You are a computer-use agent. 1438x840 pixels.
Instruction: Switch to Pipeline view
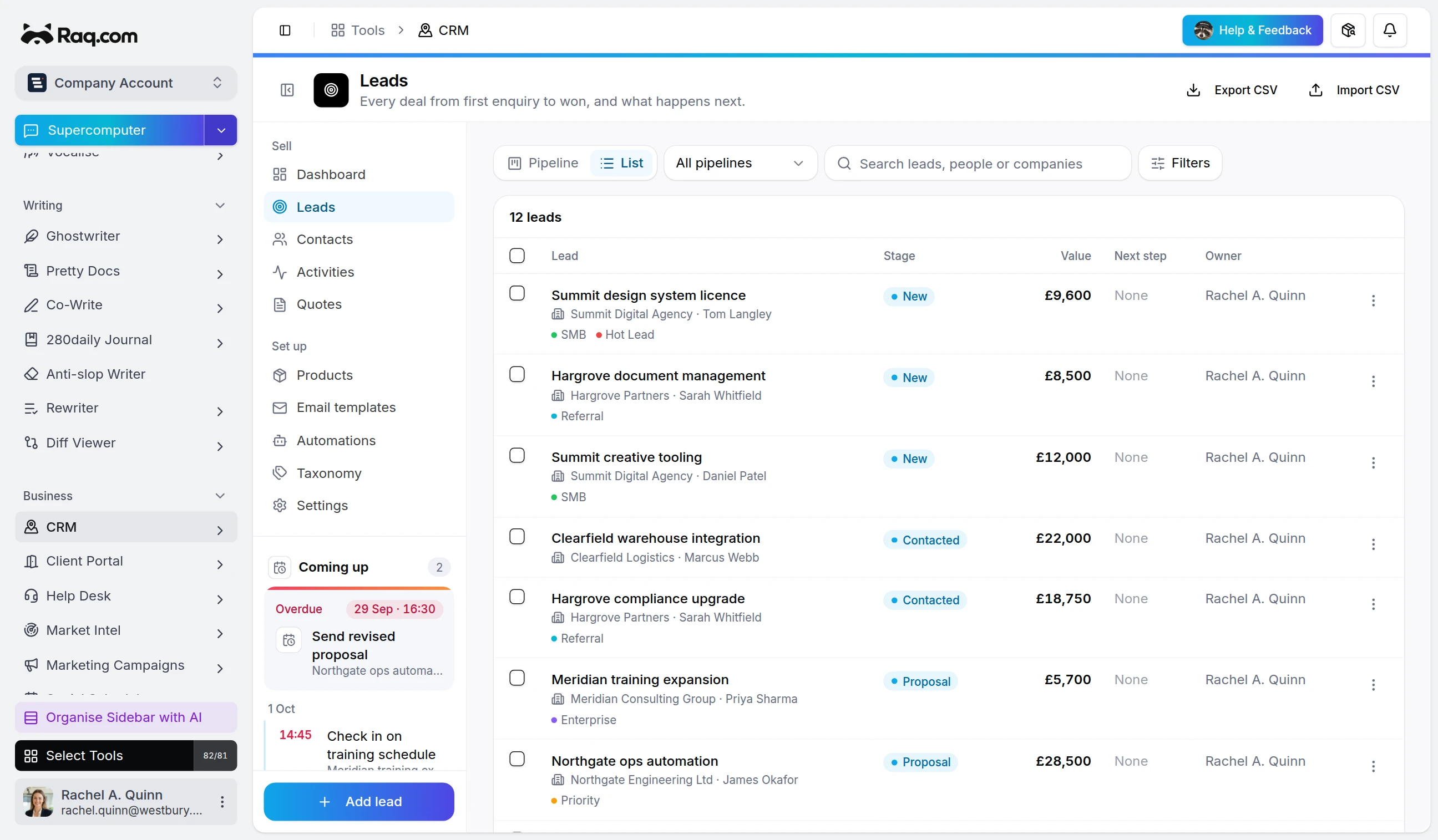point(543,163)
